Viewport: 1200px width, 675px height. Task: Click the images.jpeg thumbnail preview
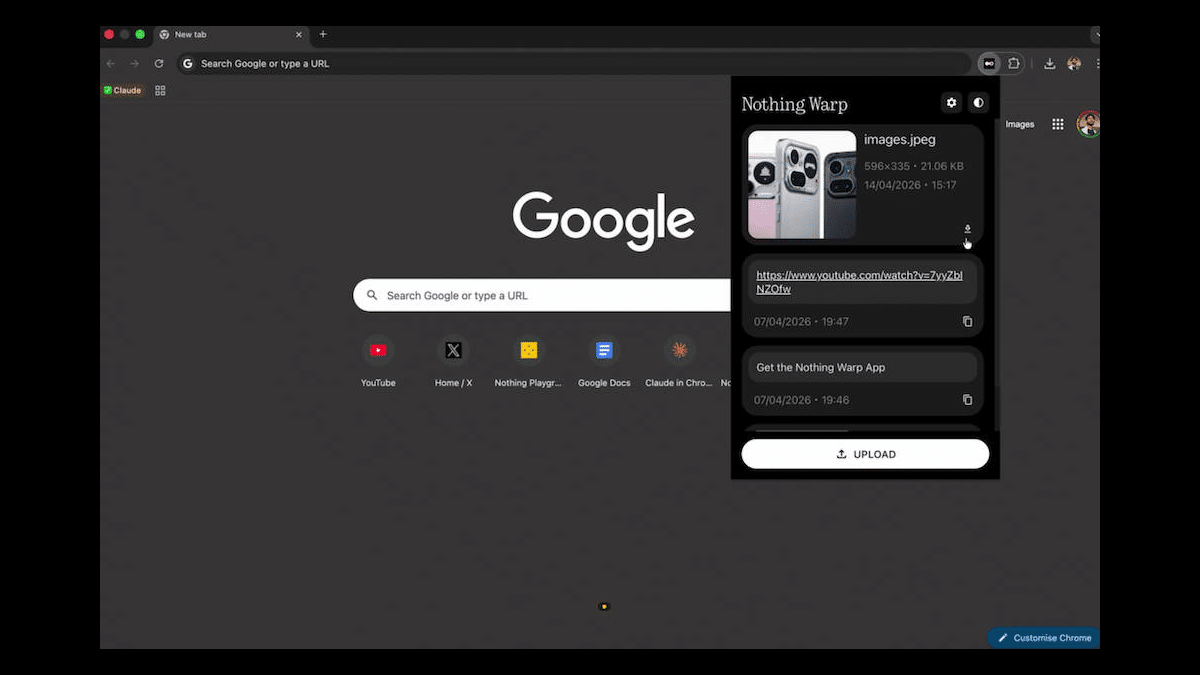coord(802,184)
